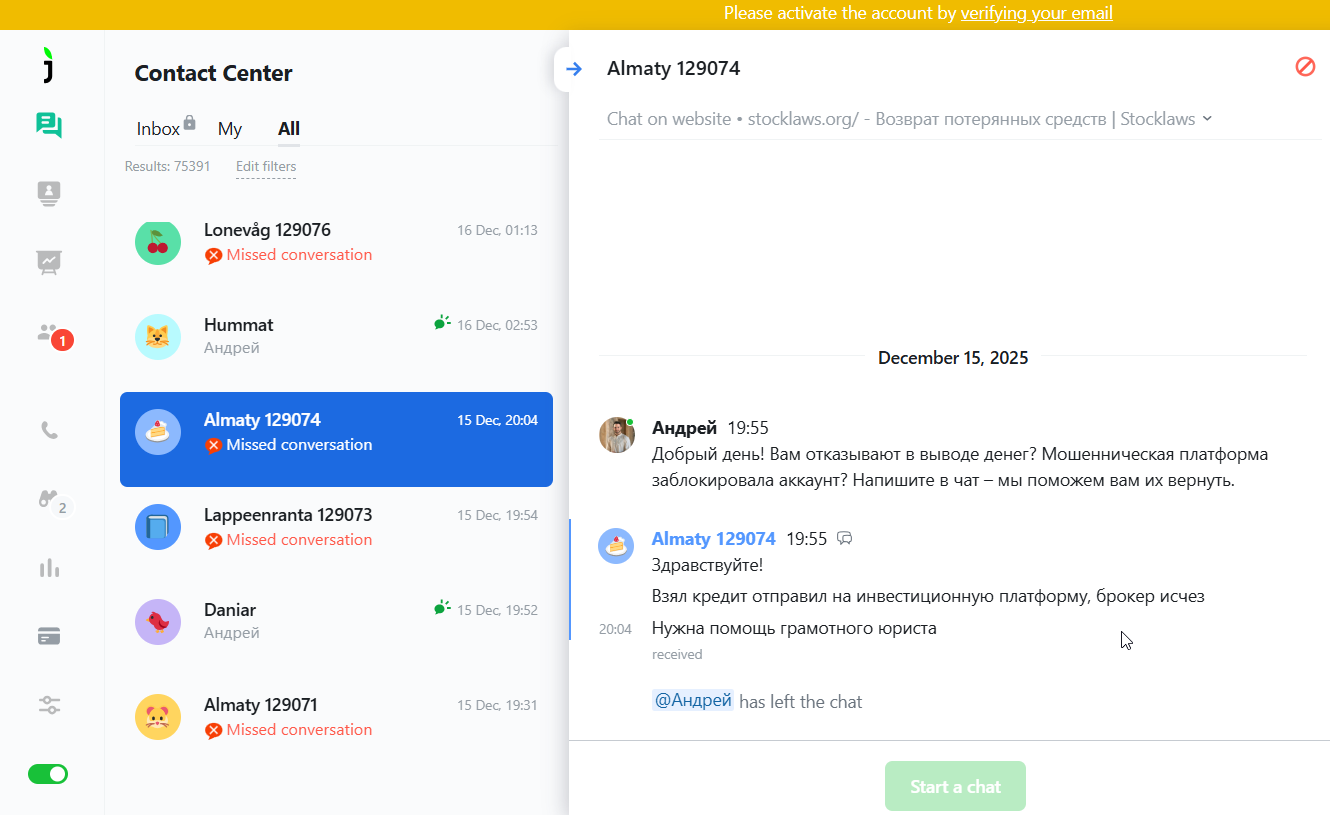
Task: Click the @Андрей mention tag
Action: click(x=693, y=701)
